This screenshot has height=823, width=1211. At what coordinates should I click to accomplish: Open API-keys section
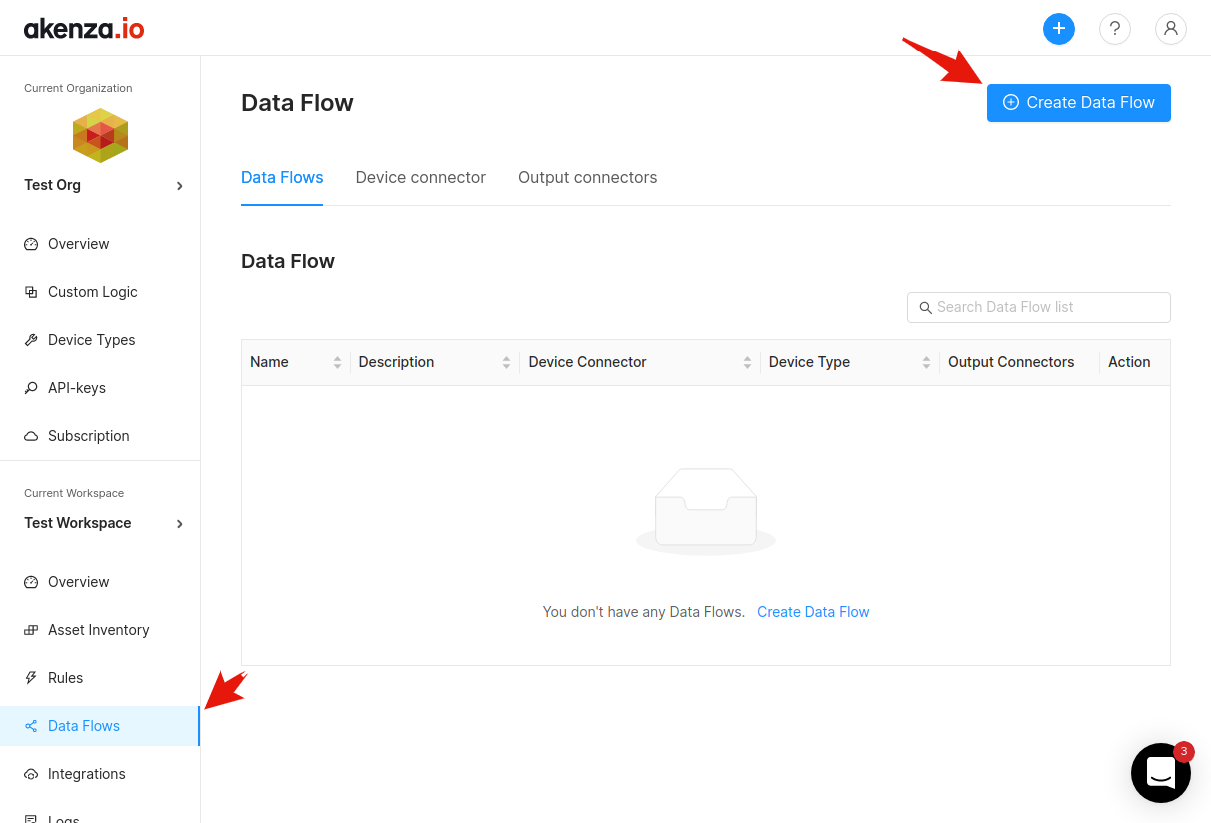point(76,388)
